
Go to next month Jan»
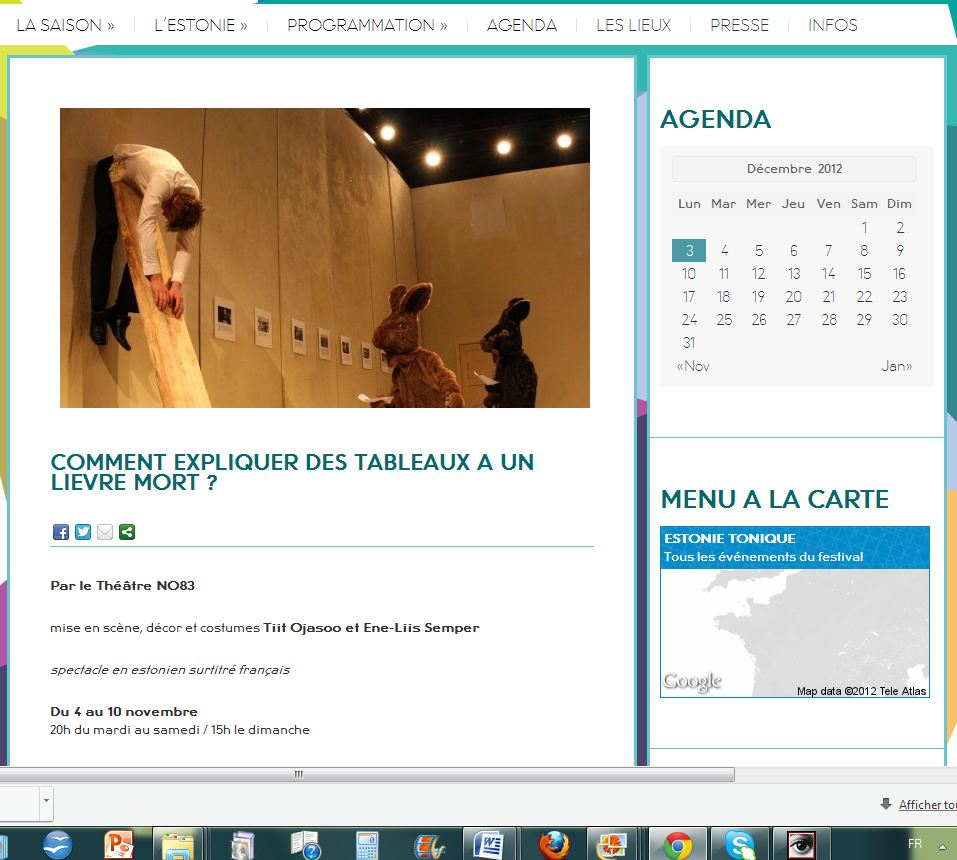pyautogui.click(x=896, y=366)
